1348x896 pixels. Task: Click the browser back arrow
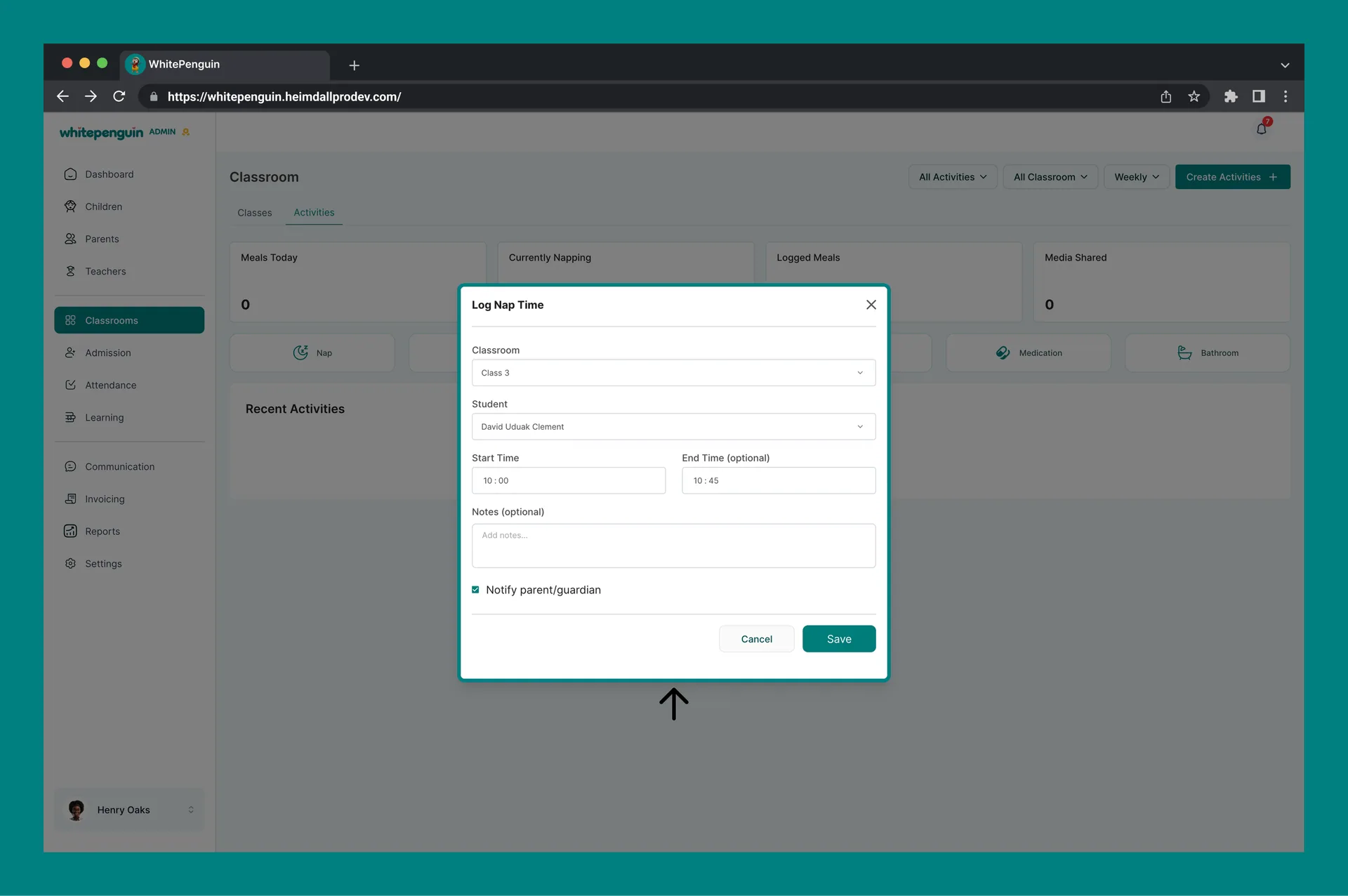[62, 96]
